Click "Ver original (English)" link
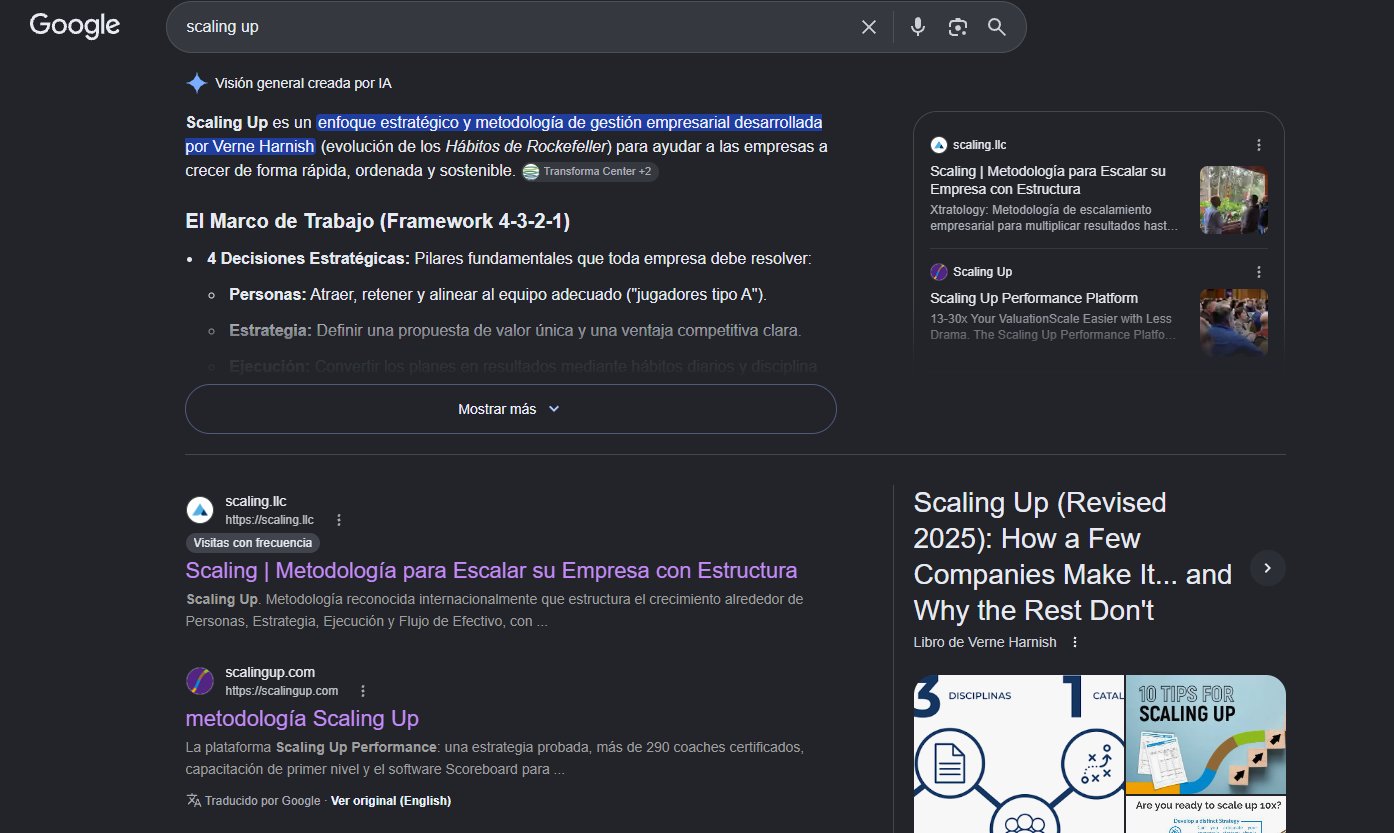Viewport: 1394px width, 833px height. pyautogui.click(x=391, y=801)
